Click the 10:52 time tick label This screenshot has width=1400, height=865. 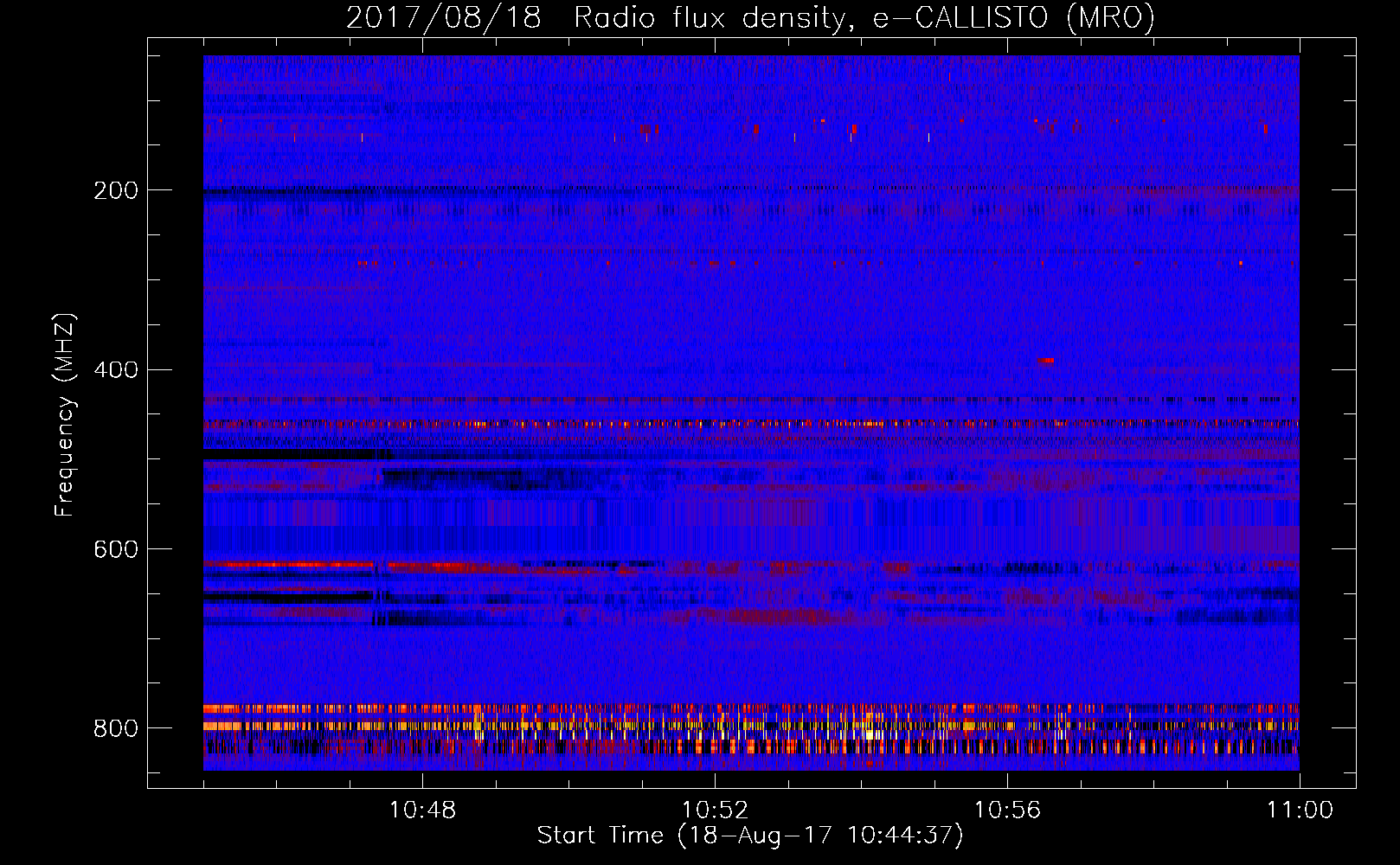[715, 811]
